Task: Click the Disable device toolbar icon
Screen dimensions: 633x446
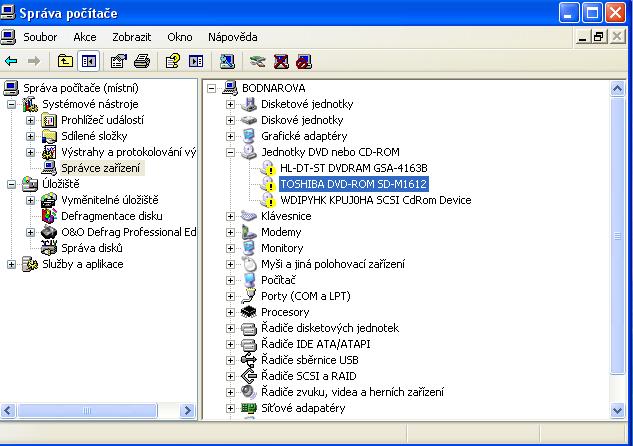Action: tap(304, 61)
